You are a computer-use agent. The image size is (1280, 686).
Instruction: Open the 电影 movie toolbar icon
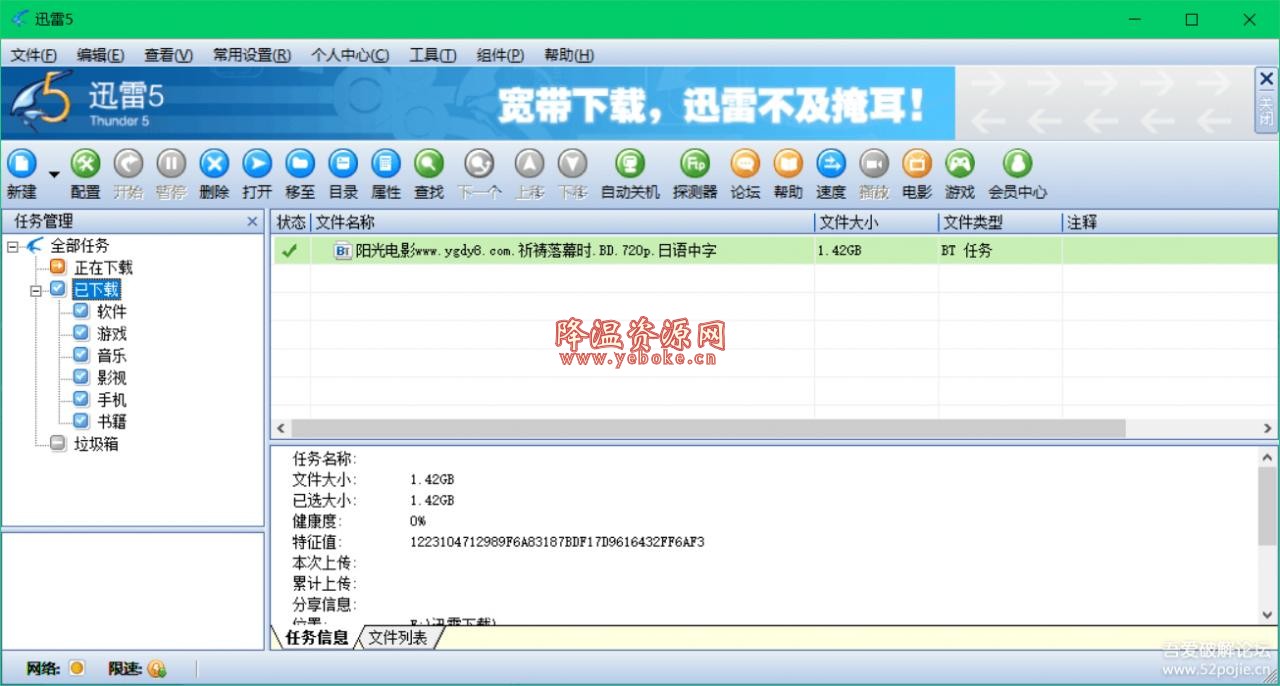click(x=917, y=163)
